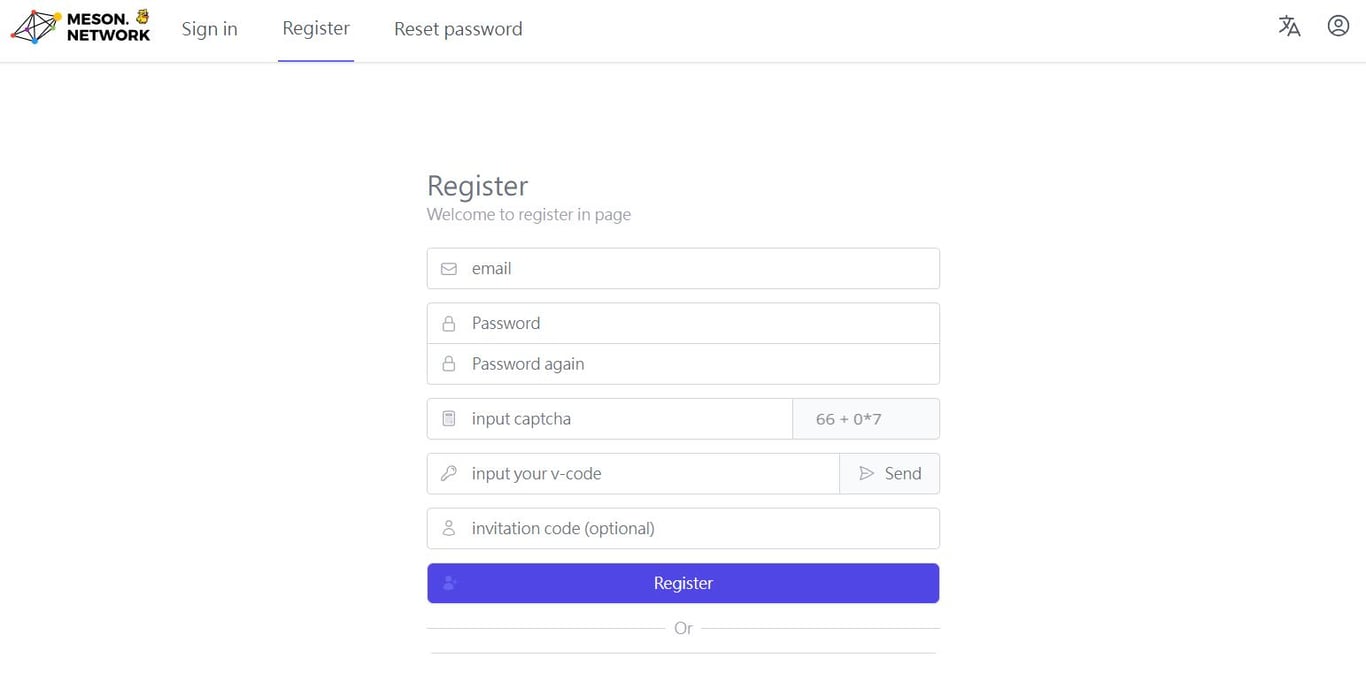Click the Meson Network logo

pos(80,27)
